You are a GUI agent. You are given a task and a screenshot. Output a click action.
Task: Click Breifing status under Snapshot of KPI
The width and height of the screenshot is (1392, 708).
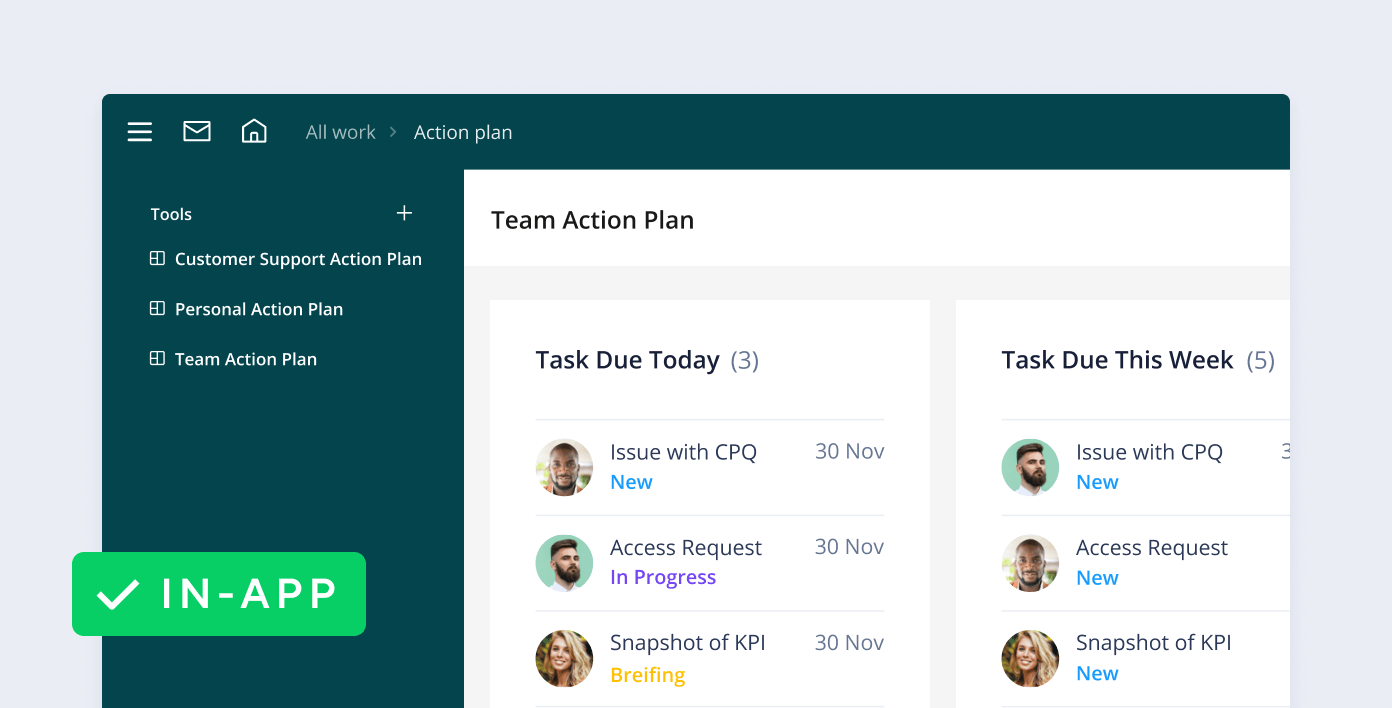[x=647, y=675]
